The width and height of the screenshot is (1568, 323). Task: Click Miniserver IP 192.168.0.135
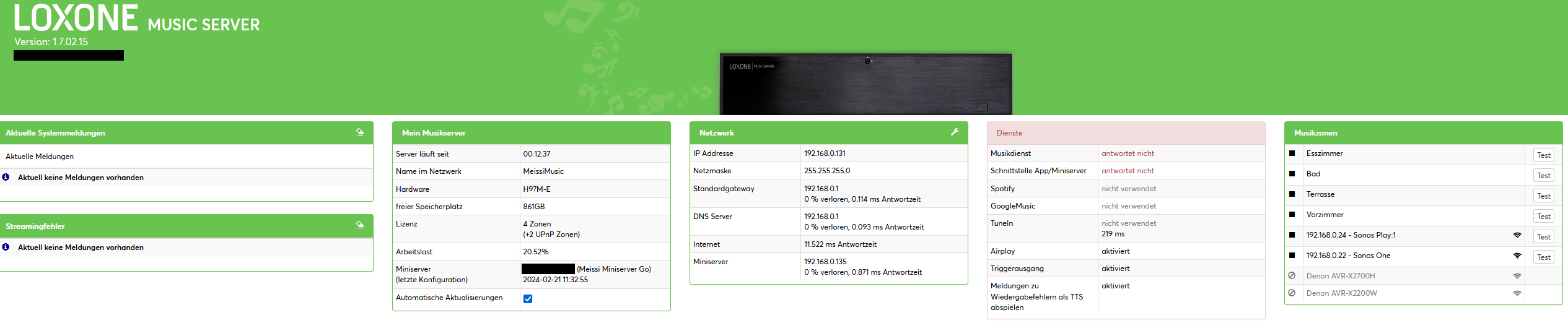click(825, 262)
